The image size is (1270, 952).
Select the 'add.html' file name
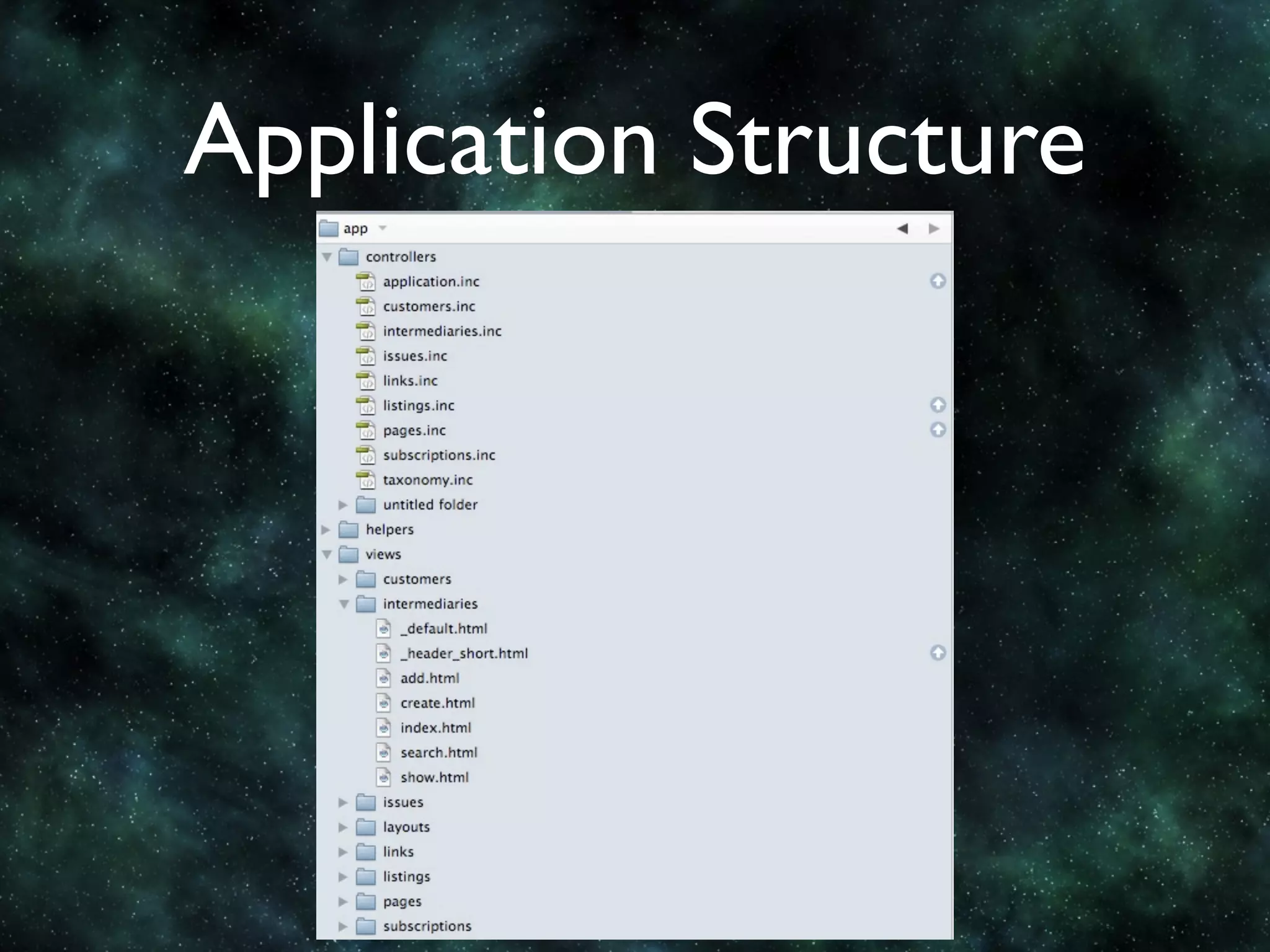pyautogui.click(x=430, y=678)
